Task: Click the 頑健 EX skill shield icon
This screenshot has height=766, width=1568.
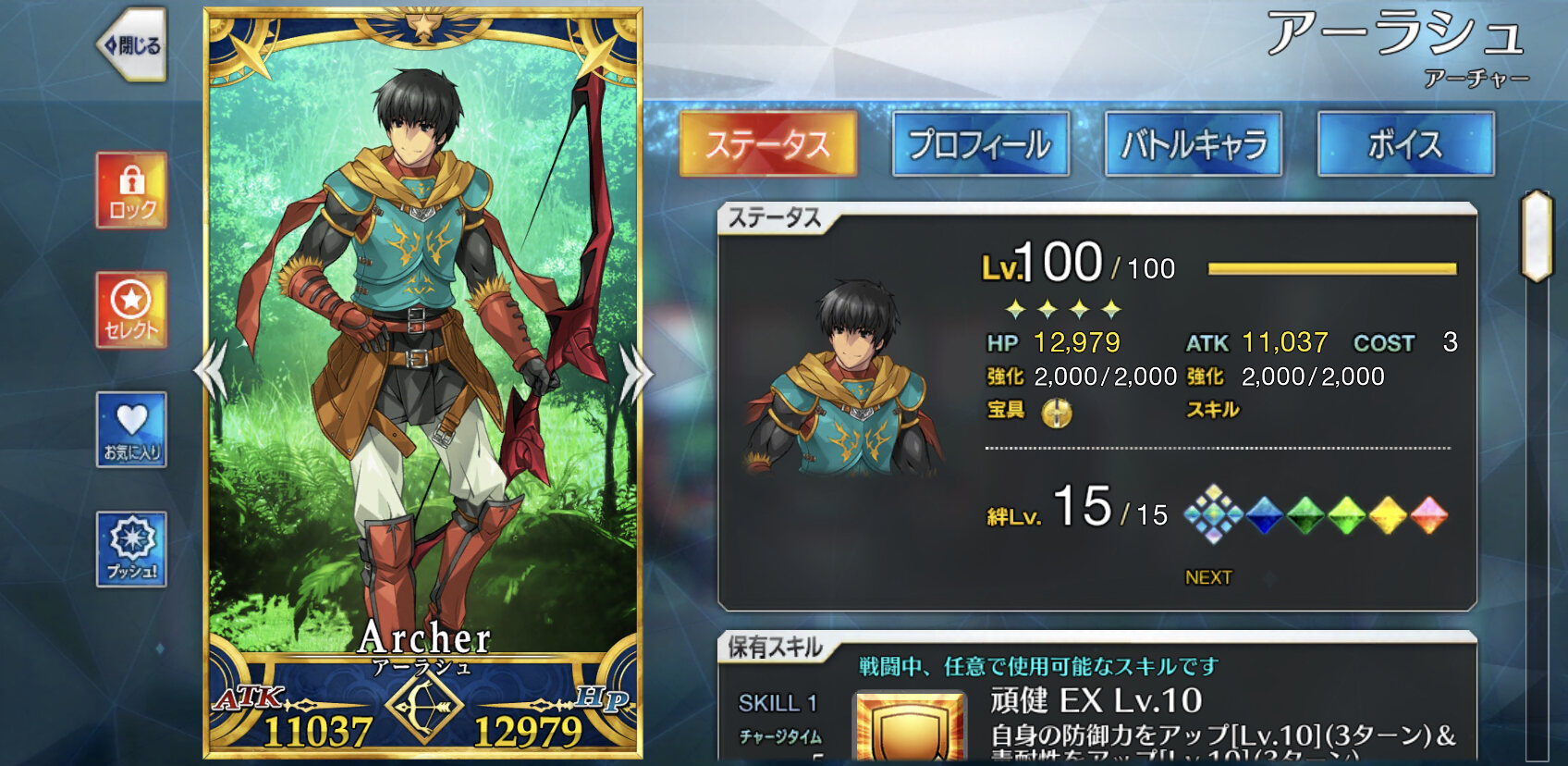Action: [x=909, y=728]
